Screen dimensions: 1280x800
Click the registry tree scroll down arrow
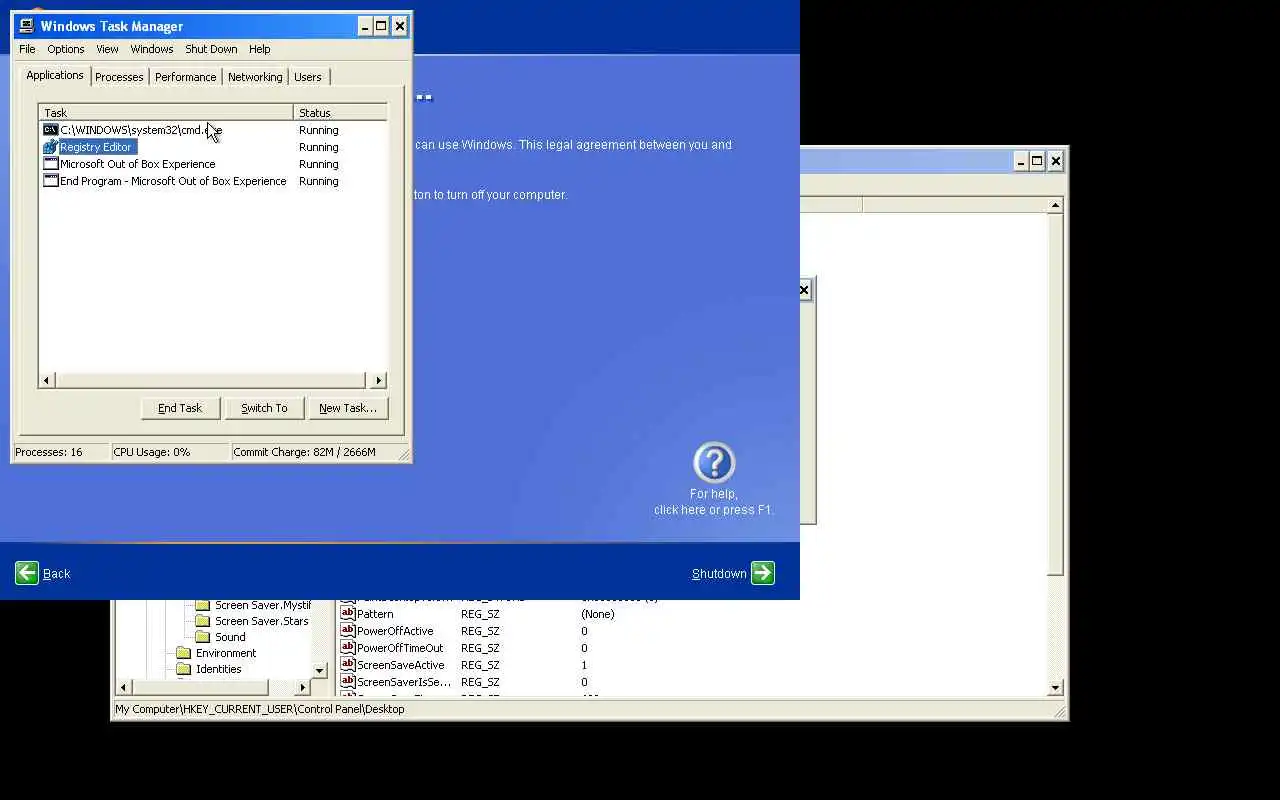click(320, 670)
